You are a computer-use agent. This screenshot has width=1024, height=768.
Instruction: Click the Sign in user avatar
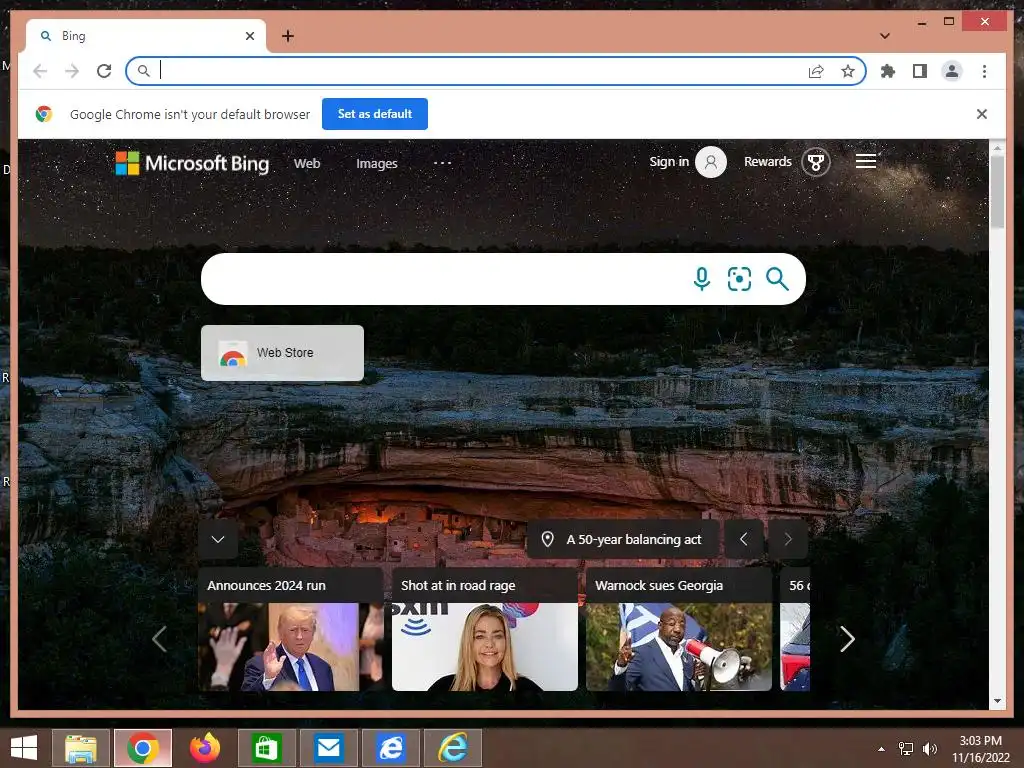711,162
